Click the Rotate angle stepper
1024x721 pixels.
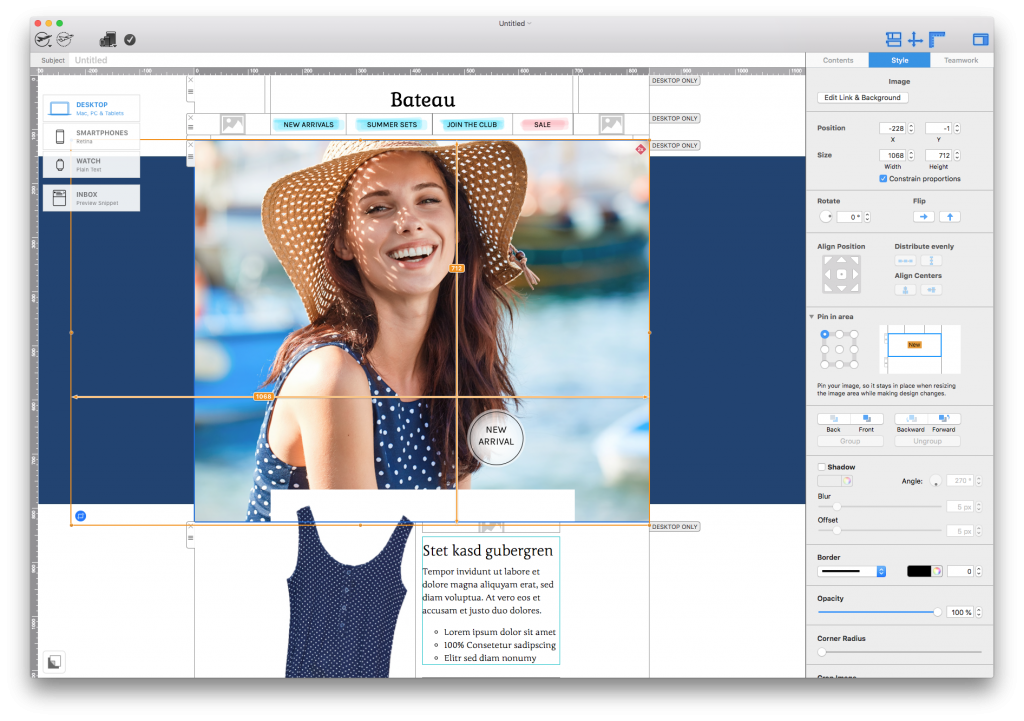point(867,217)
